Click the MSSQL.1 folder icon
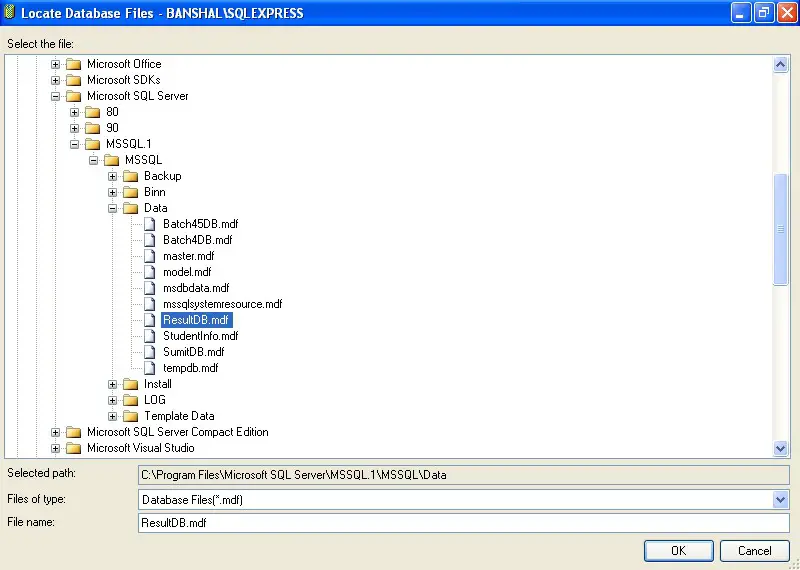The image size is (800, 570). (93, 144)
